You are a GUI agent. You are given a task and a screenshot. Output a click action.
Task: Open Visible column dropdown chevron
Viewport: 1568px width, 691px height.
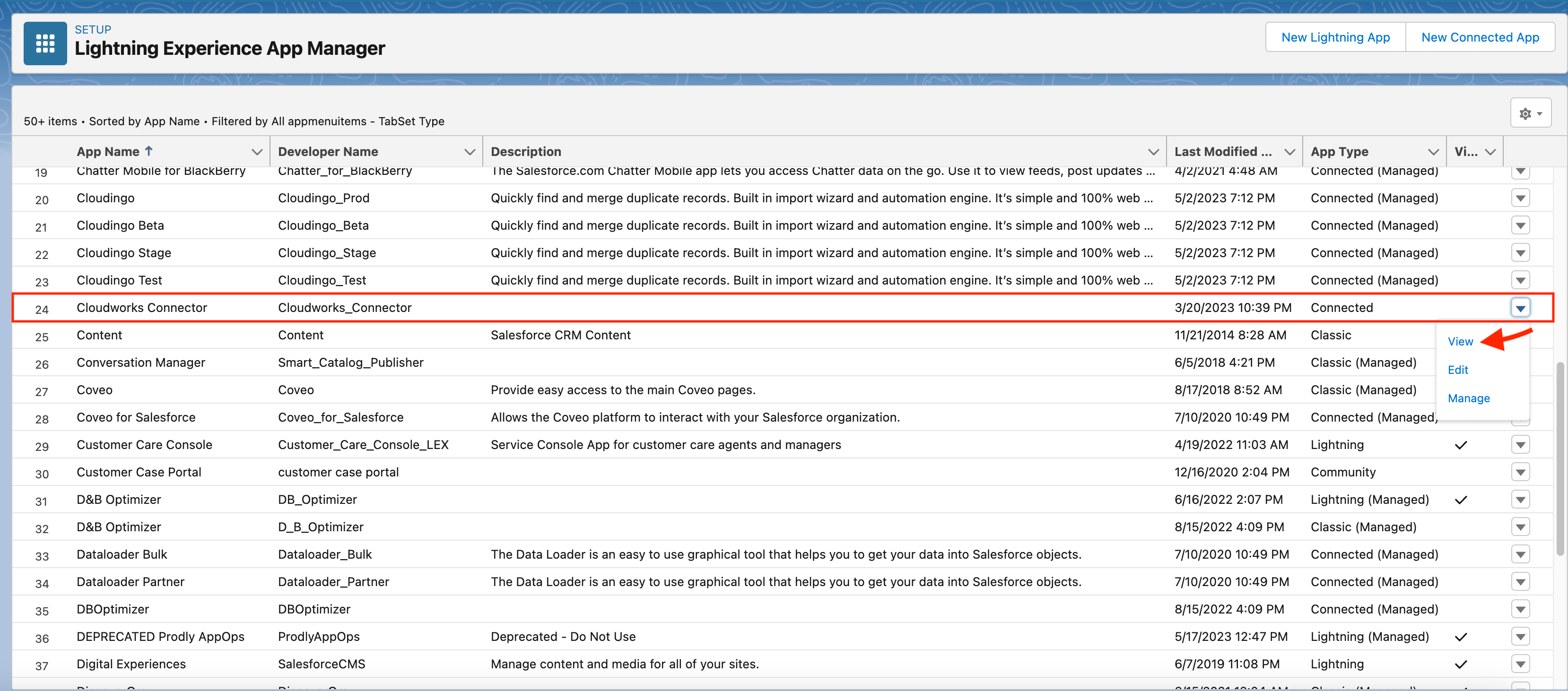click(x=1490, y=151)
